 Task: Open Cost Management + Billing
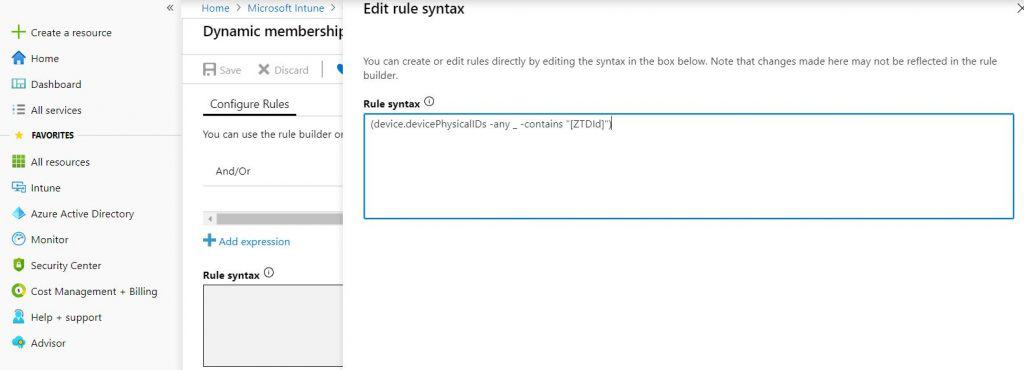94,292
